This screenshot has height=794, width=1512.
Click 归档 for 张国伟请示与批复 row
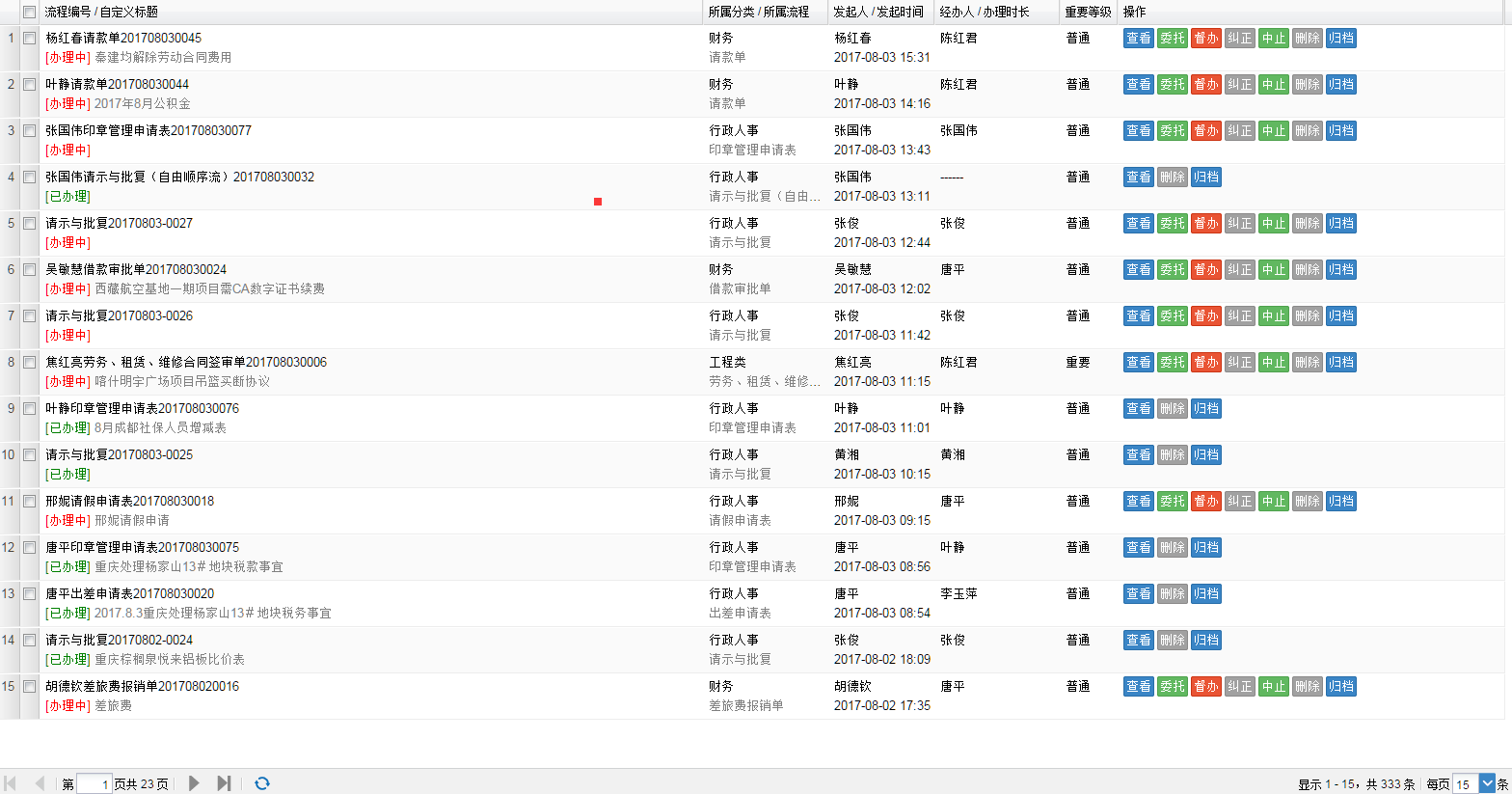point(1205,178)
